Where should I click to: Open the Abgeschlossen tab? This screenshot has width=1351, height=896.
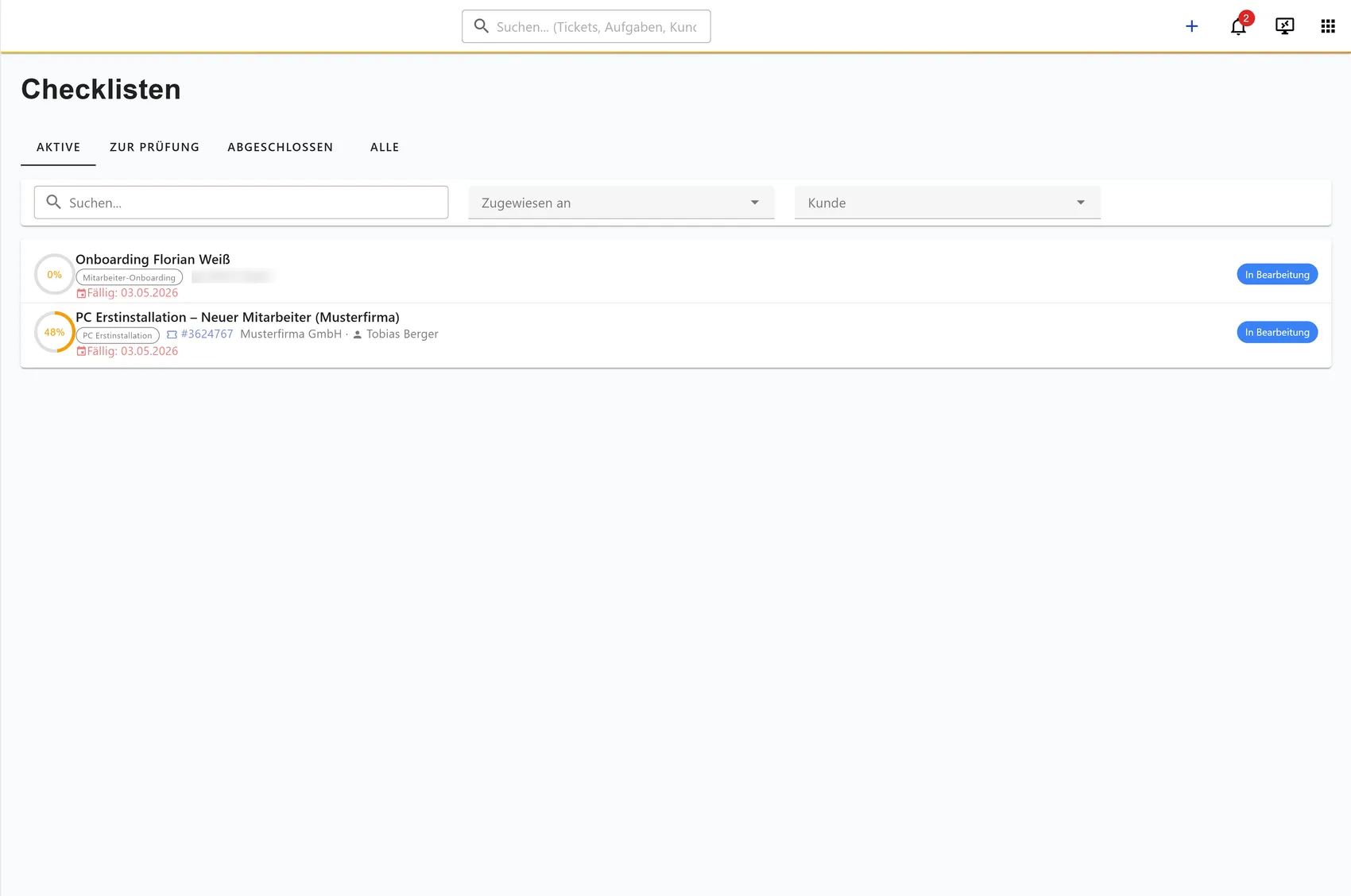(x=280, y=147)
